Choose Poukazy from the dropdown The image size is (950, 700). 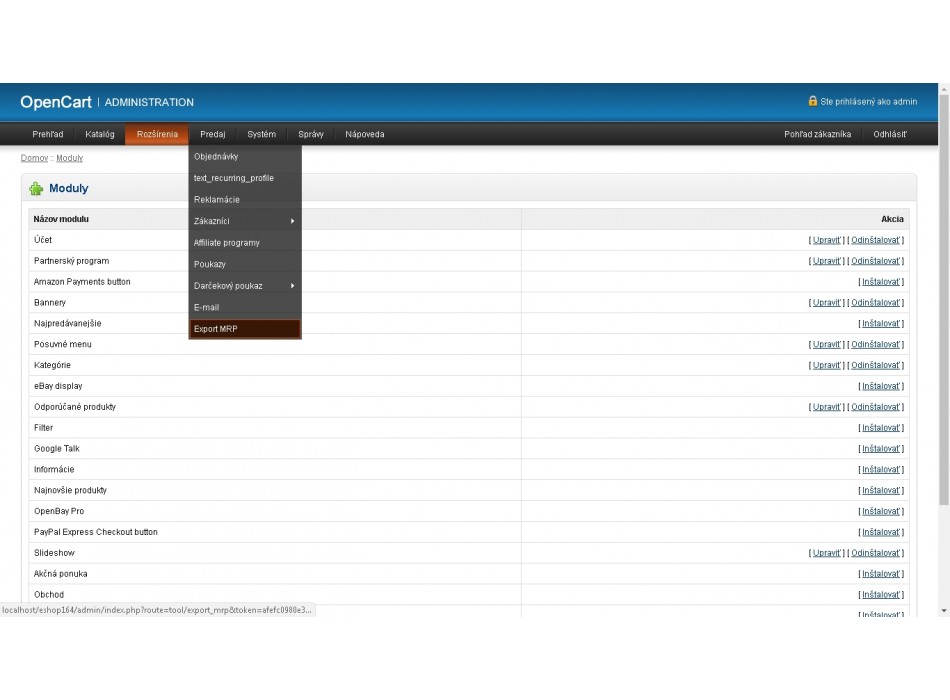[x=245, y=264]
